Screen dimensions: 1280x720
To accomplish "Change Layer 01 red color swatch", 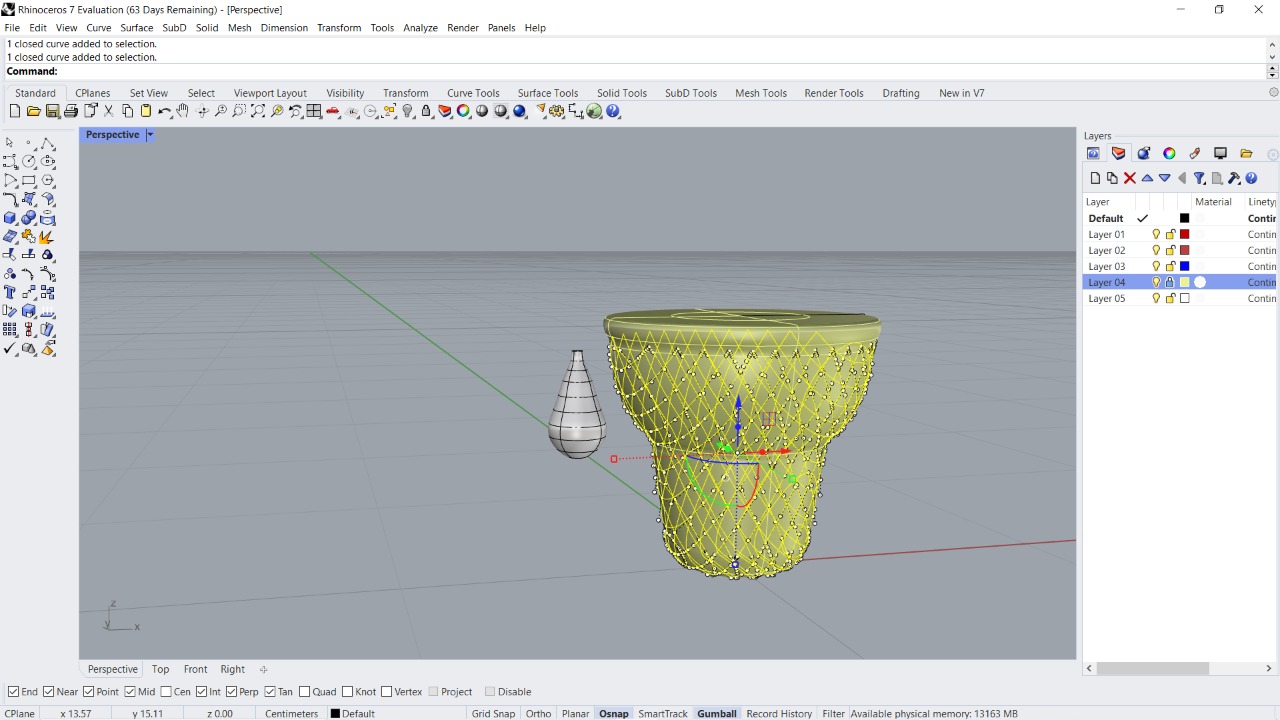I will (x=1185, y=234).
